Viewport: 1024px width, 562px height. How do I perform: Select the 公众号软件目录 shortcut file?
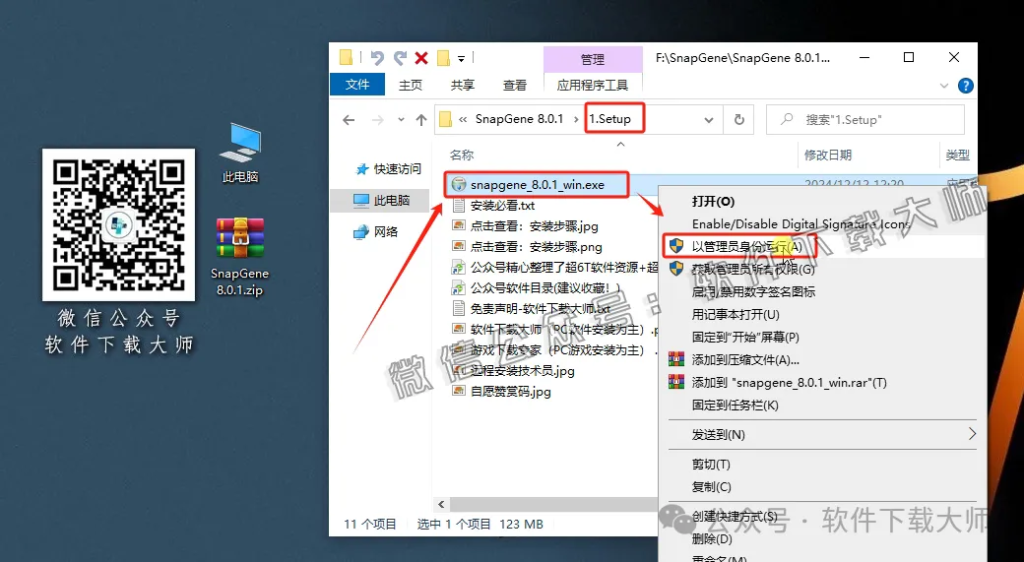[546, 289]
